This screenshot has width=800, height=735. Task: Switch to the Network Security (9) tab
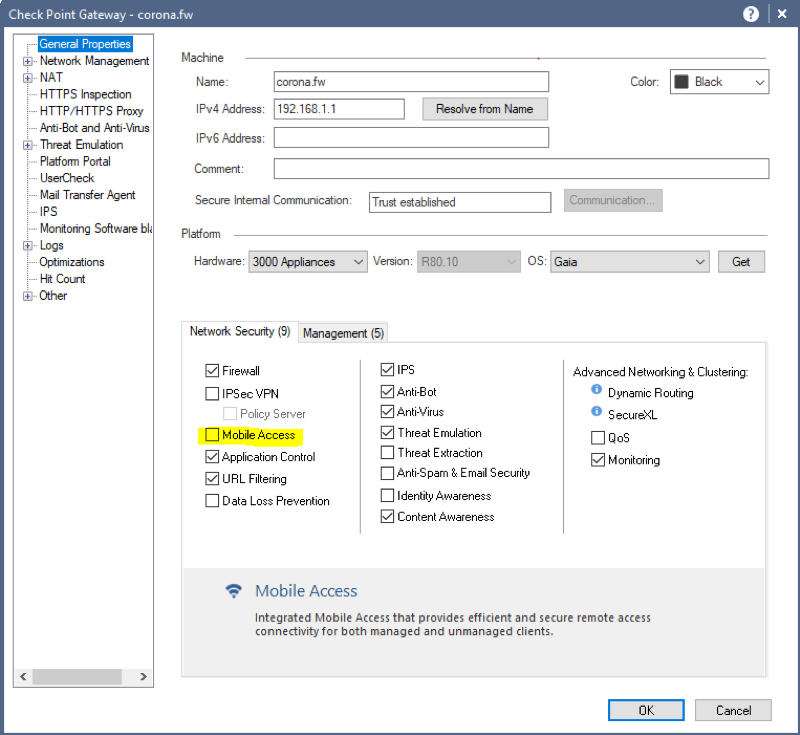pyautogui.click(x=240, y=332)
